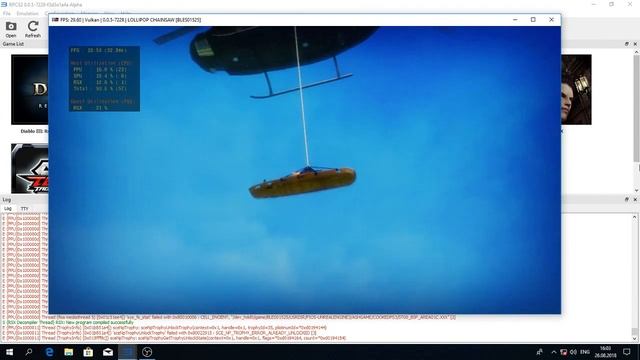Close the Game List dock panel
Screen dimensions: 640x360
click(x=635, y=44)
